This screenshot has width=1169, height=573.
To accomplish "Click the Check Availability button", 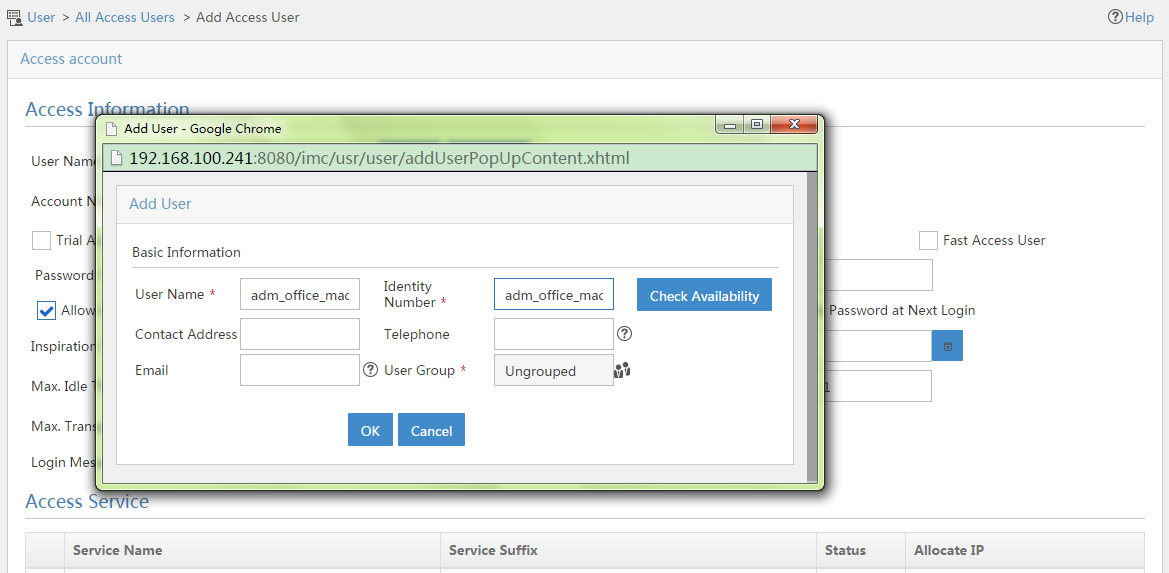I will click(x=704, y=295).
